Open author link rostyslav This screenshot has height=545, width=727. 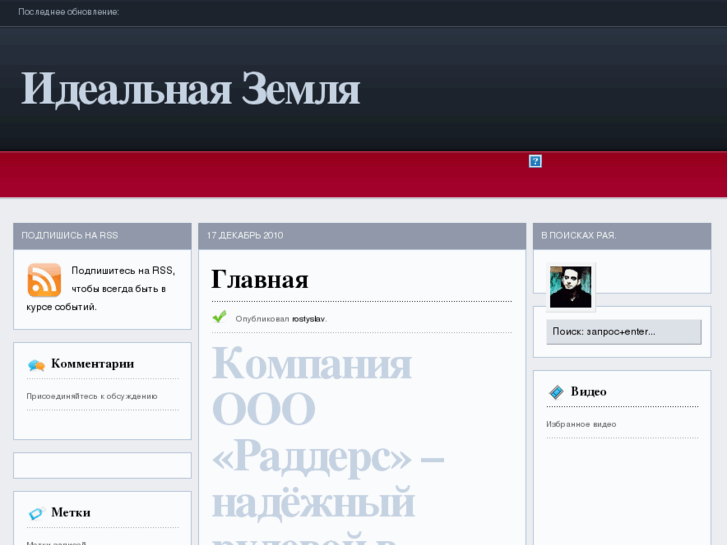[x=309, y=319]
